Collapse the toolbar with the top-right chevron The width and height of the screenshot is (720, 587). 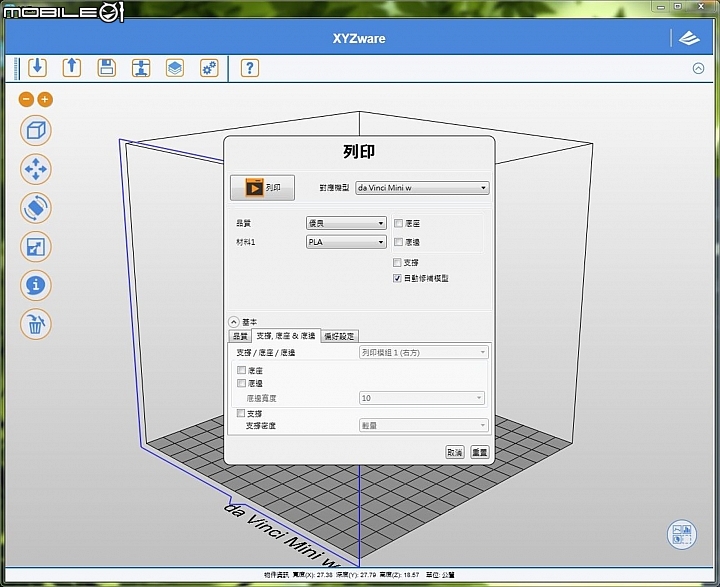click(x=698, y=68)
